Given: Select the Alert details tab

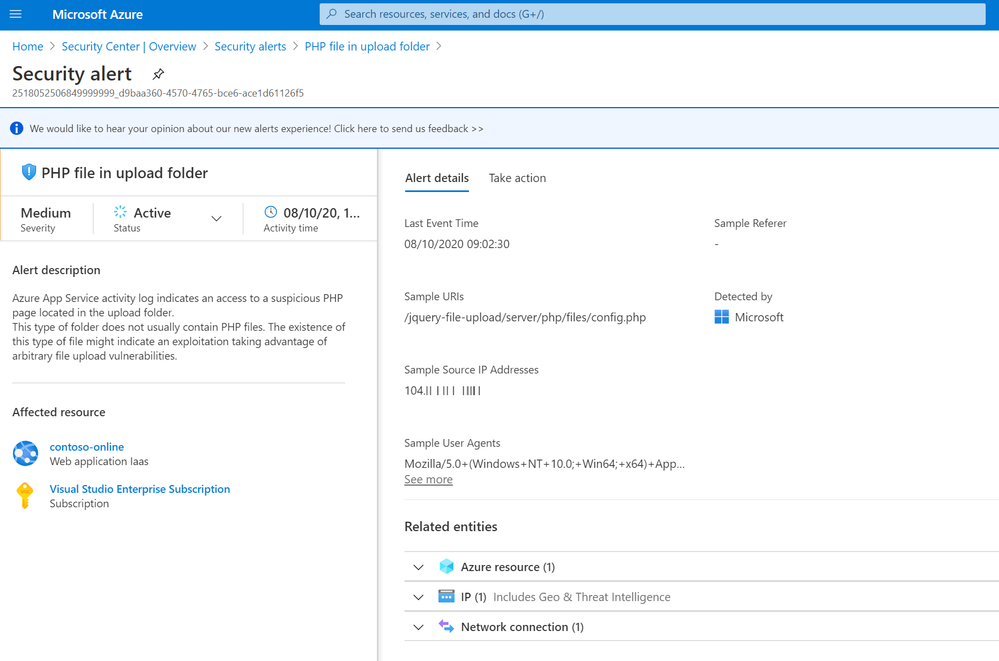Looking at the screenshot, I should tap(437, 178).
